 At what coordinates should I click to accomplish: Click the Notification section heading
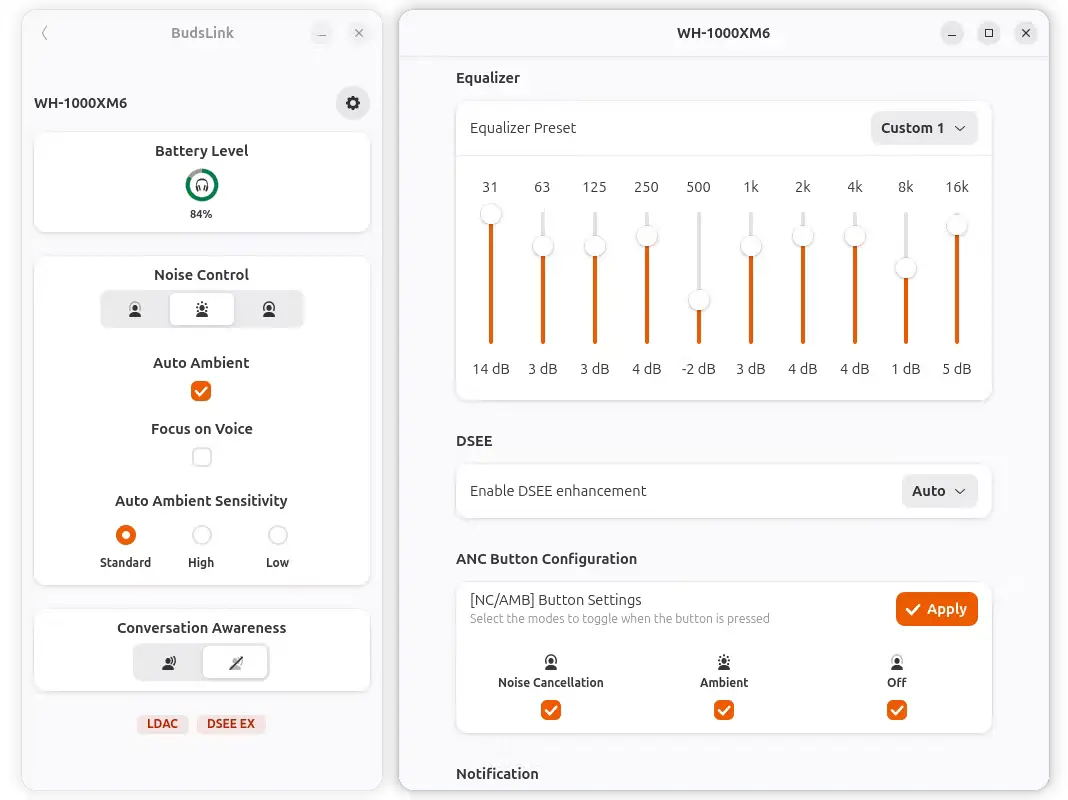(x=497, y=774)
